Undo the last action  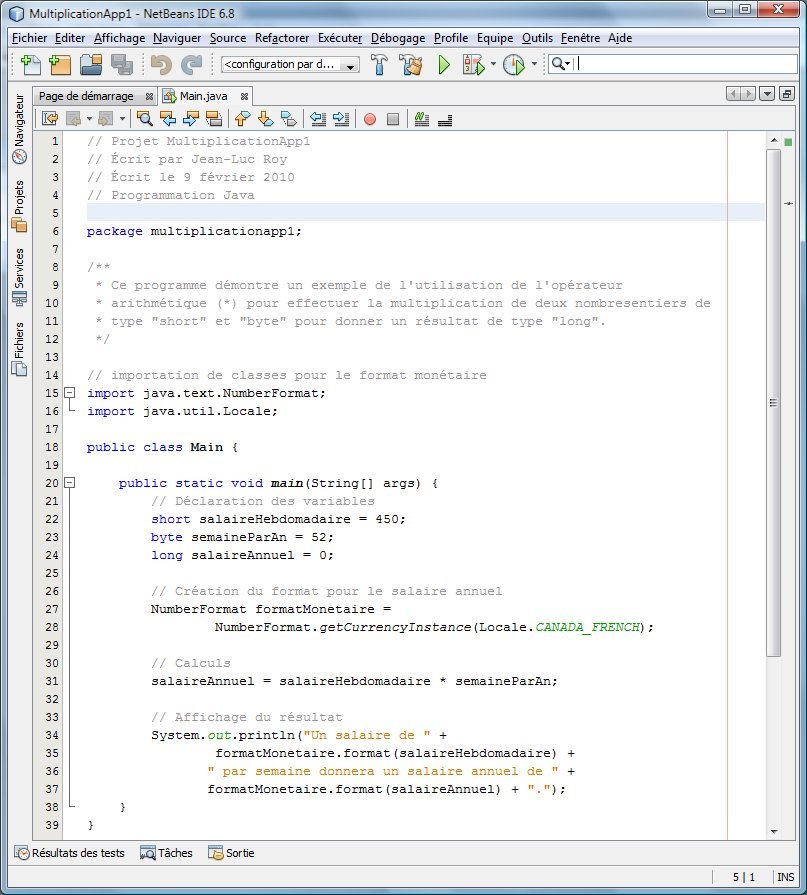tap(161, 64)
